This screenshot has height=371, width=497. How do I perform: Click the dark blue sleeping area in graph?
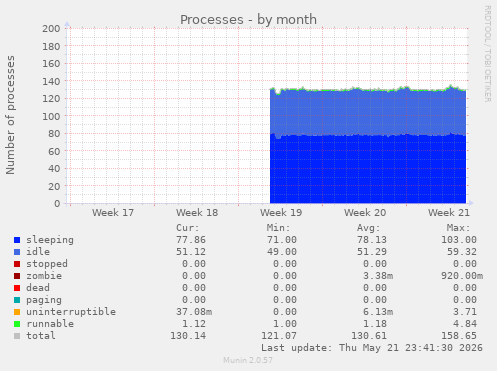click(368, 169)
